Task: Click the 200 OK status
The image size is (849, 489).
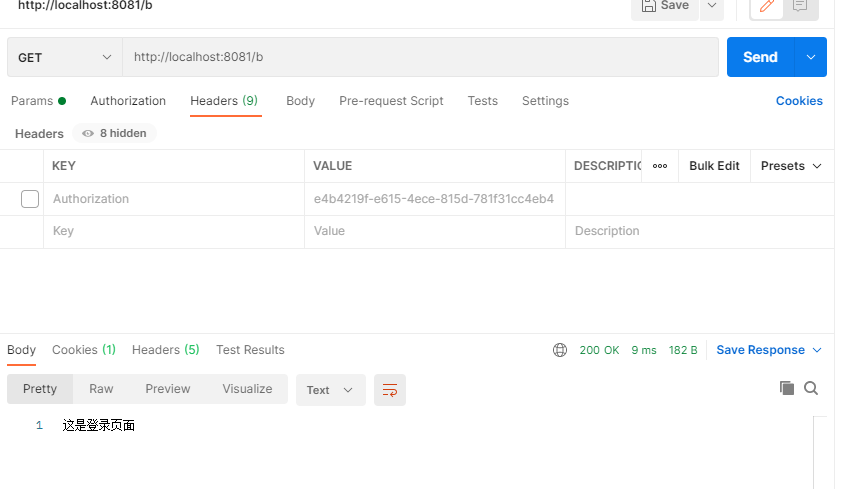Action: pos(599,351)
